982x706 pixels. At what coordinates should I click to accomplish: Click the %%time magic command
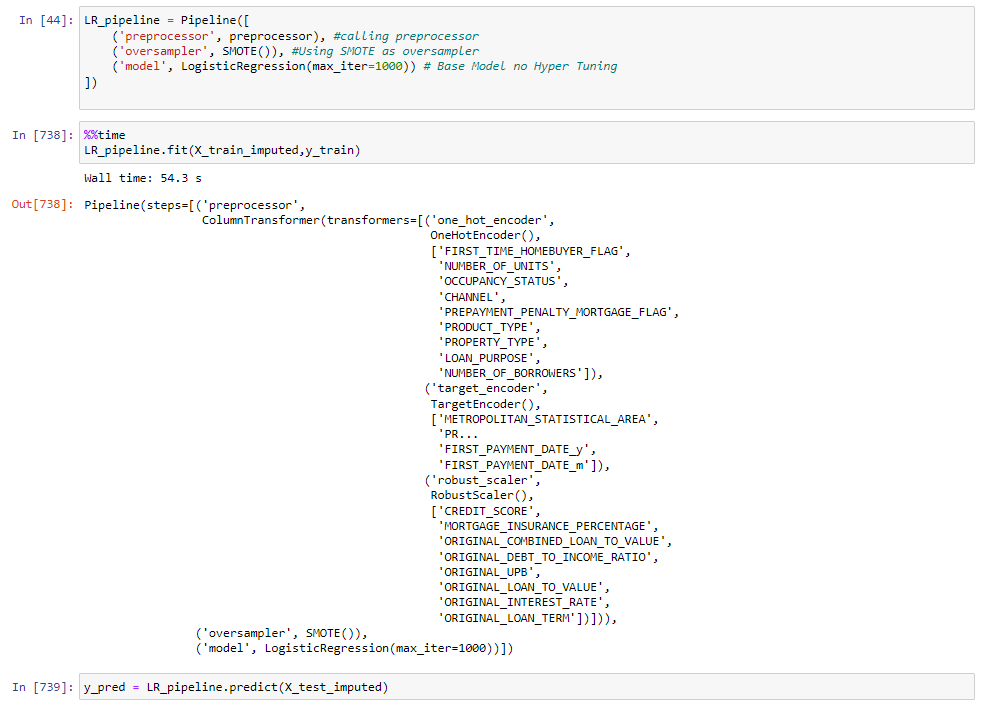click(105, 135)
